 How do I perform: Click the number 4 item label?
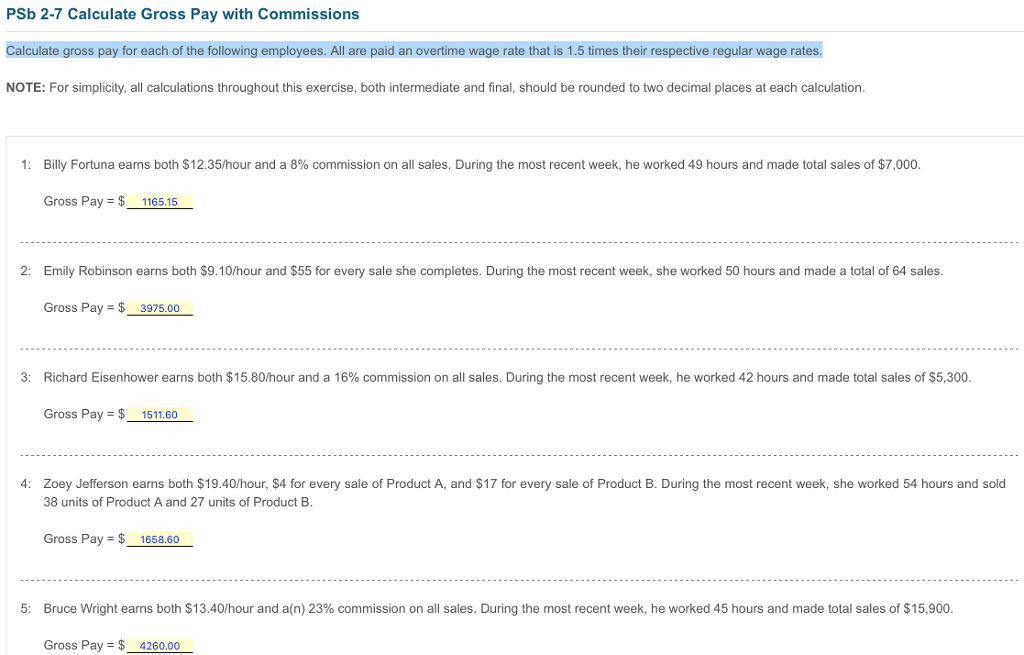click(x=24, y=483)
